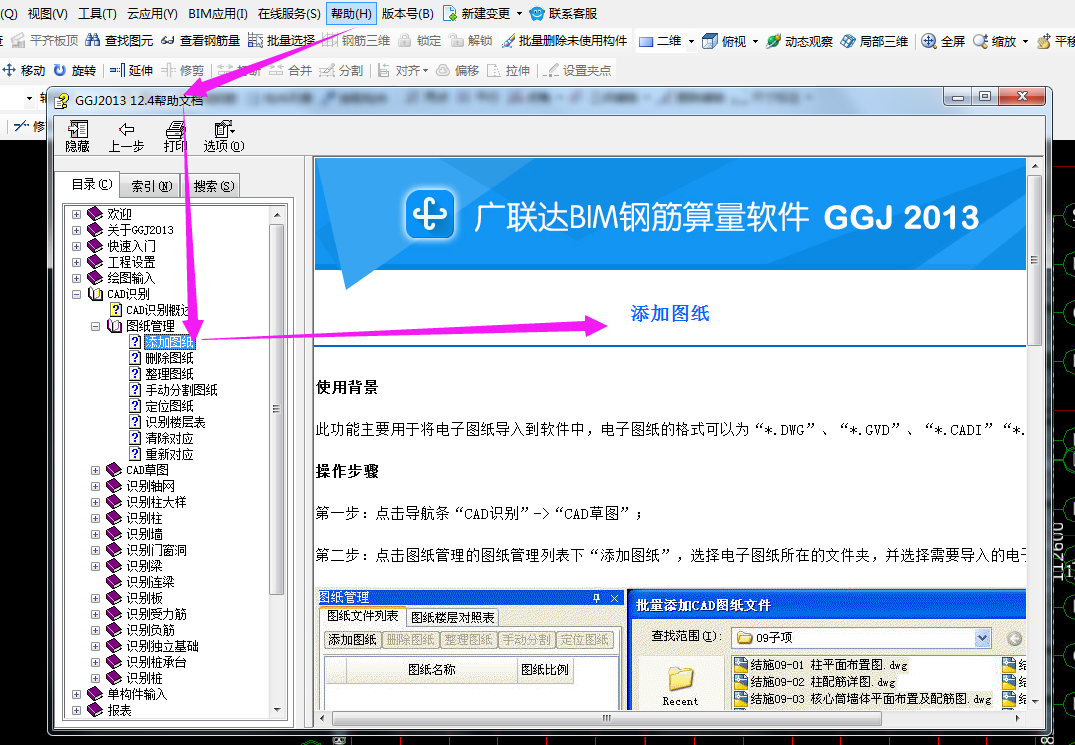Click the 上一步 back arrow icon
This screenshot has height=745, width=1075.
click(126, 129)
